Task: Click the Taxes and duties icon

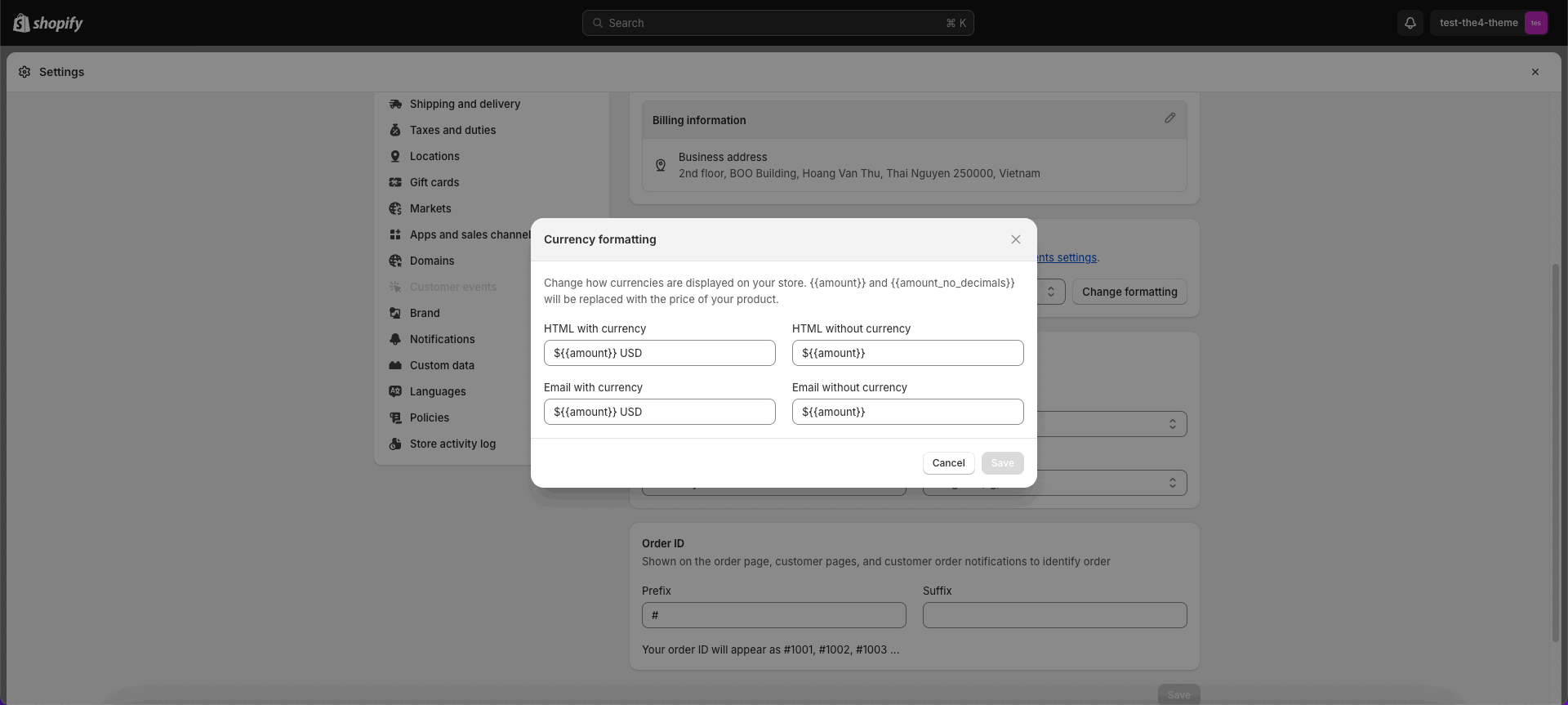Action: click(x=395, y=130)
